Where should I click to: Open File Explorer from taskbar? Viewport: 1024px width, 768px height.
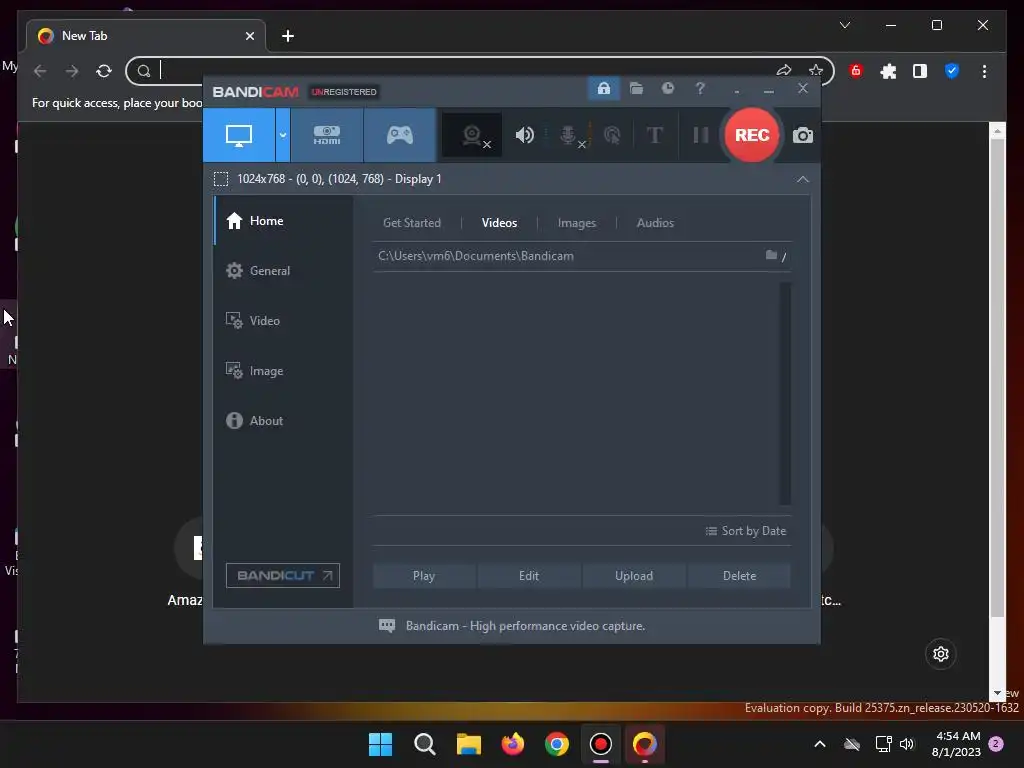[x=468, y=744]
